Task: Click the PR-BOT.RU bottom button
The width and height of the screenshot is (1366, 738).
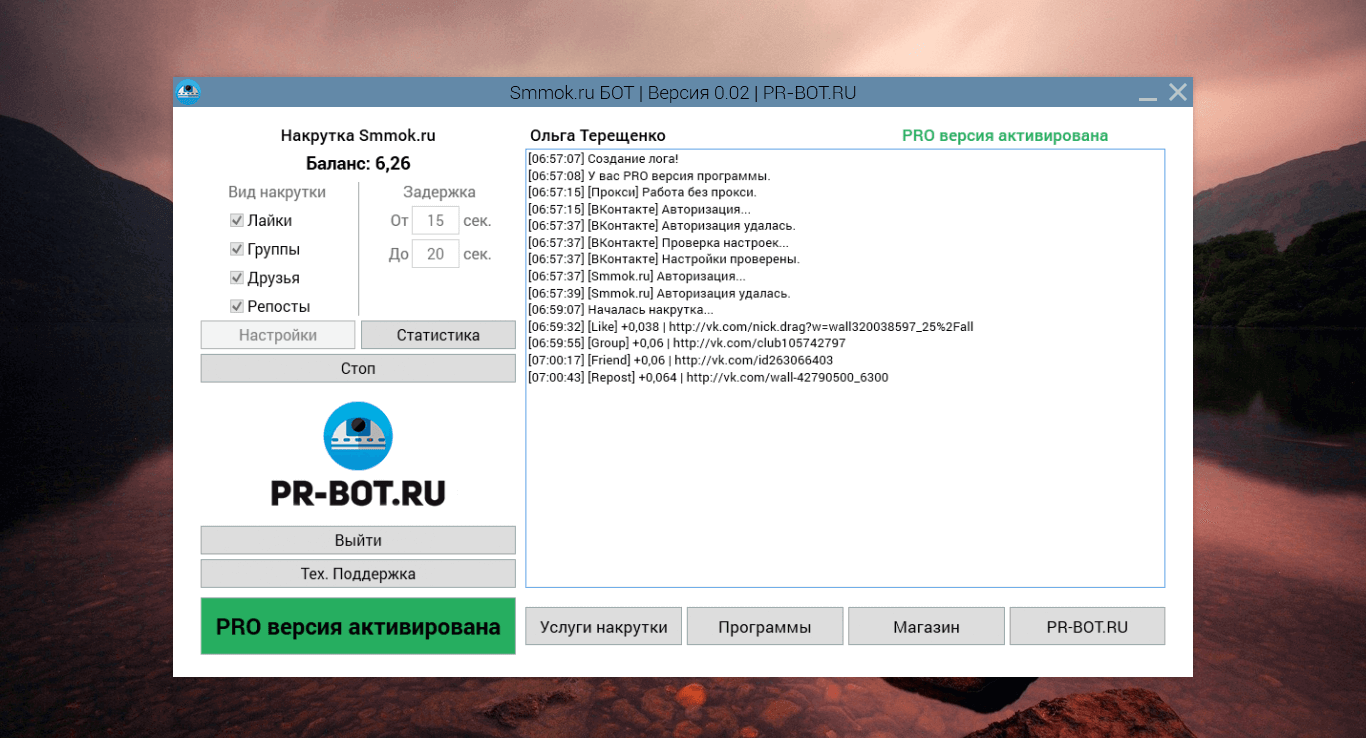Action: pos(1087,626)
